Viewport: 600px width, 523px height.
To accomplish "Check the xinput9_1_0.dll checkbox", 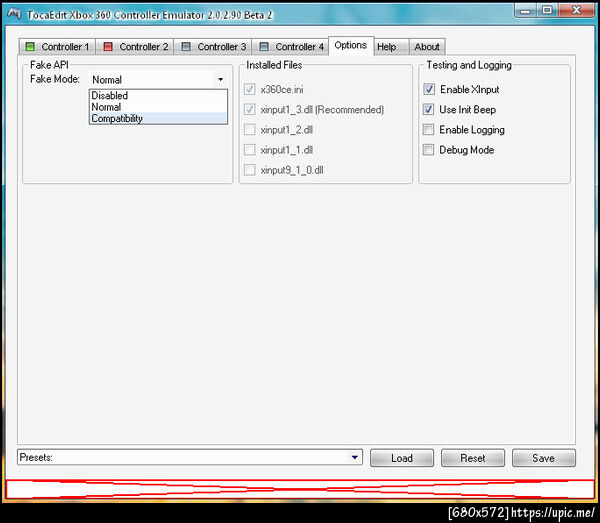I will click(249, 170).
